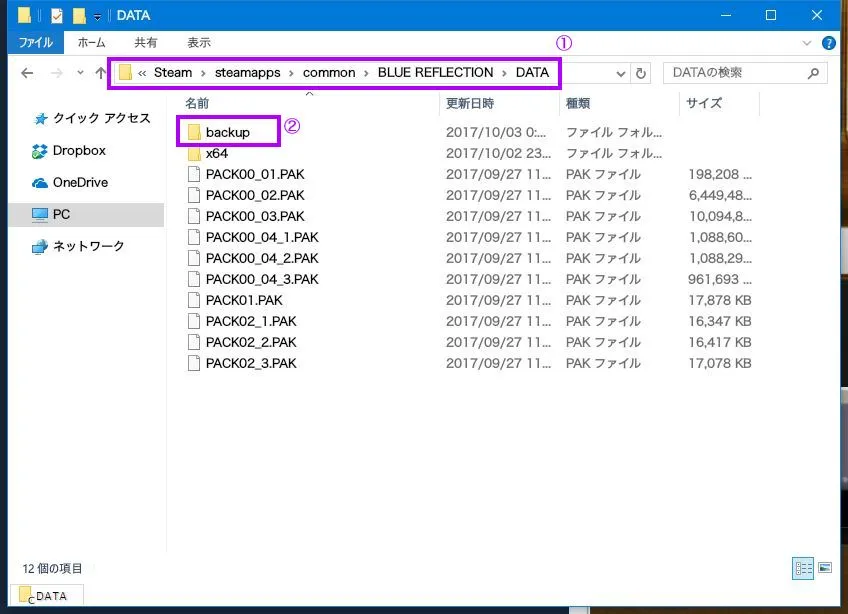Click the Properties icon in title bar
The height and width of the screenshot is (614, 848).
[57, 16]
